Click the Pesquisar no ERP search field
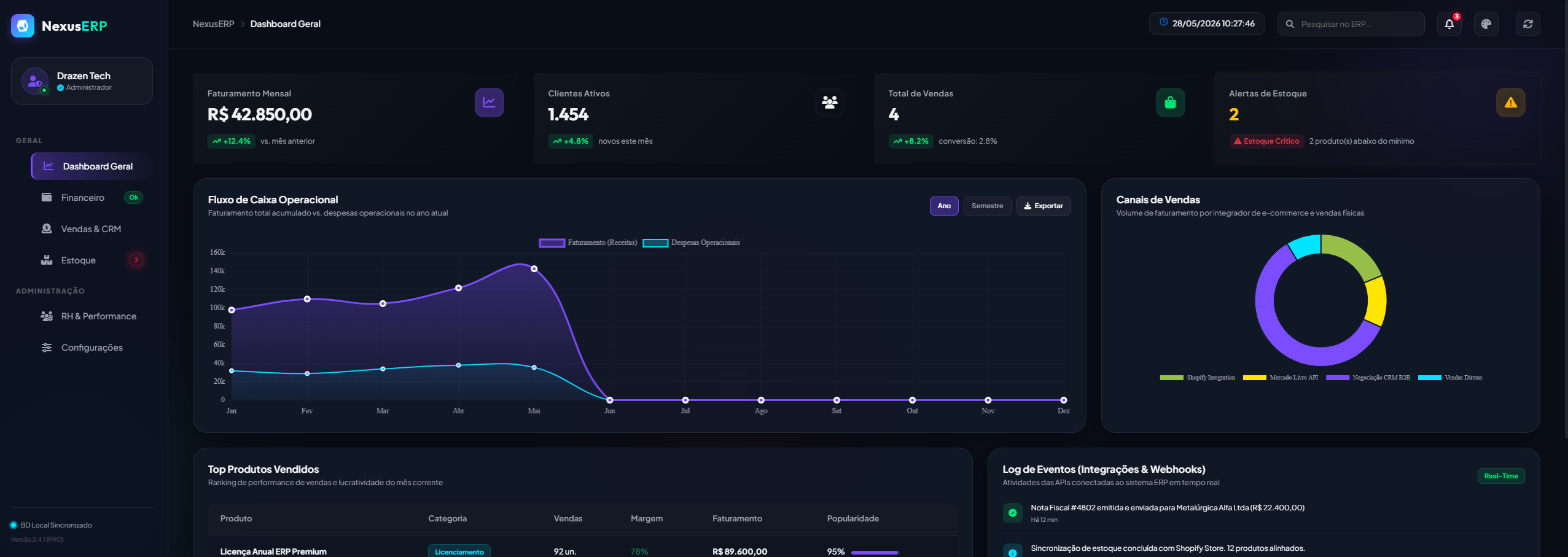 pyautogui.click(x=1351, y=24)
